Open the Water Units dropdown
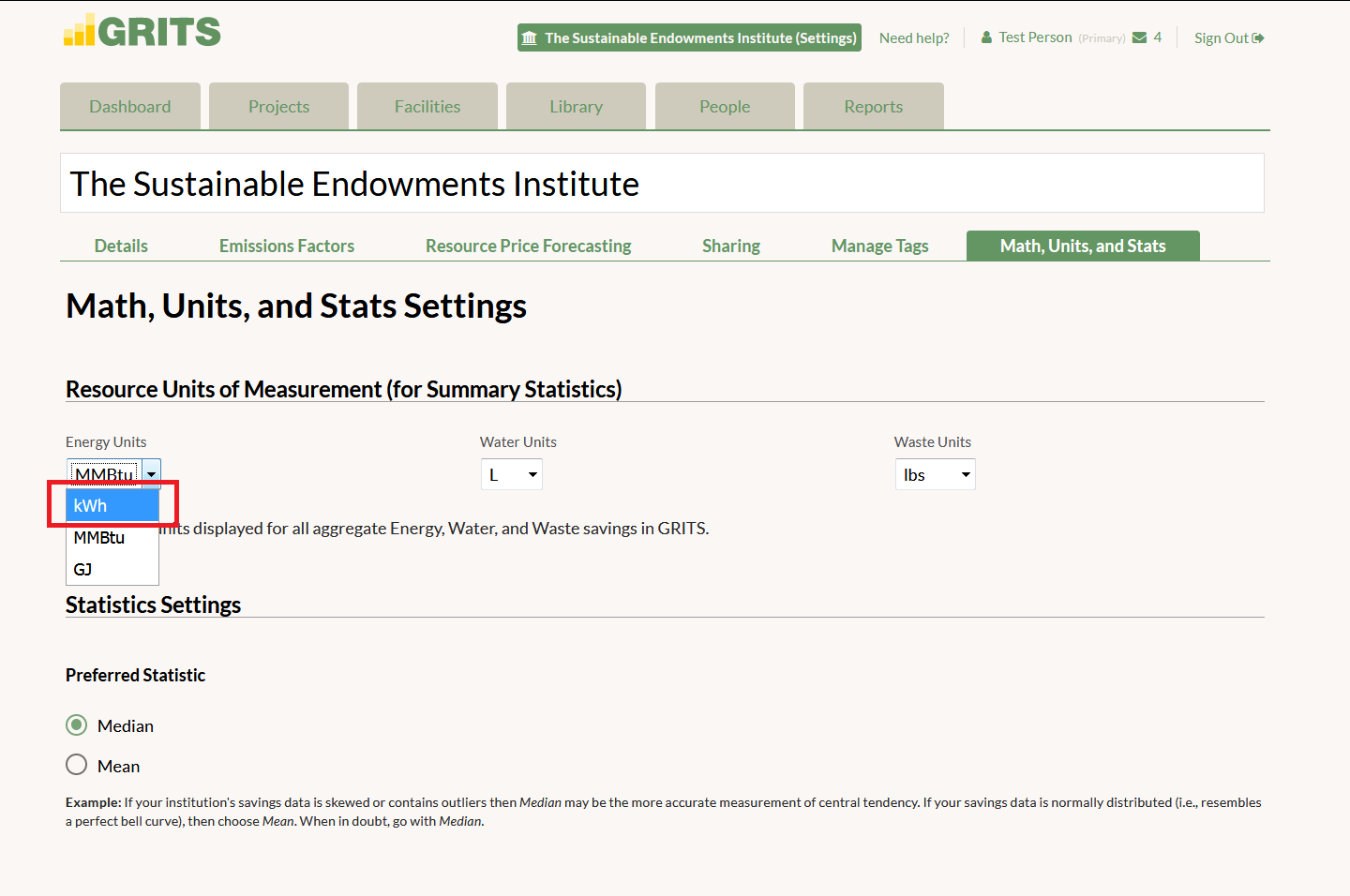Viewport: 1350px width, 896px height. point(512,474)
